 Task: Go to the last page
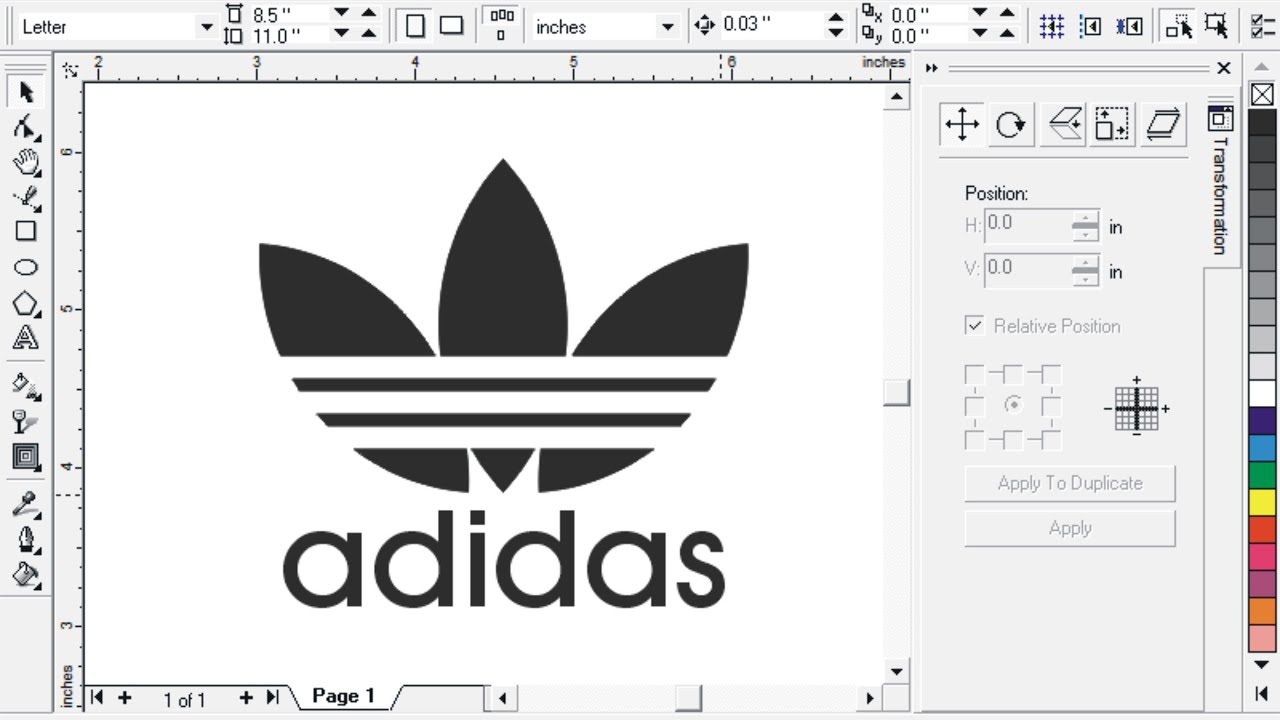coord(272,698)
